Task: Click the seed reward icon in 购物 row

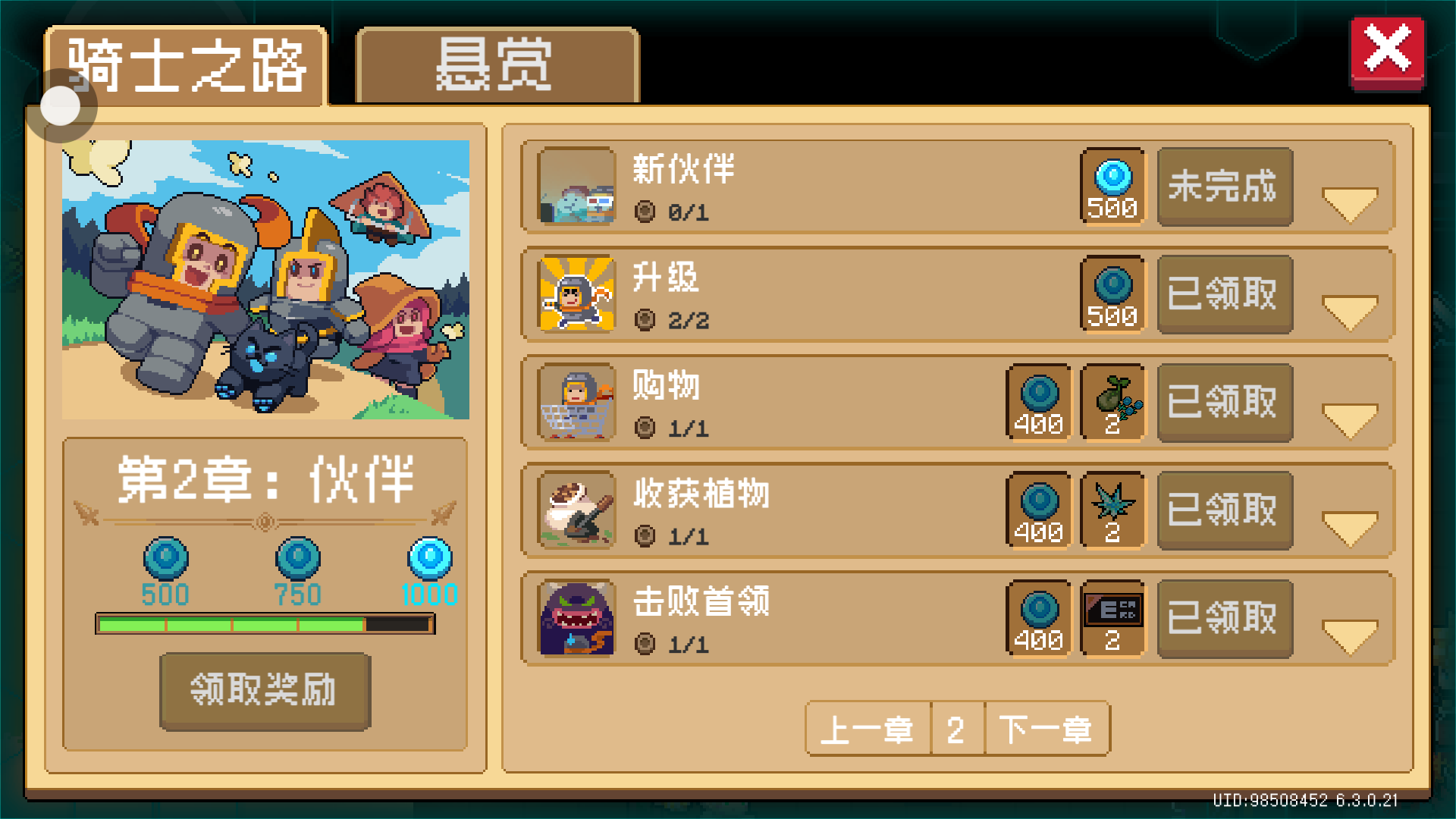Action: (x=1112, y=402)
